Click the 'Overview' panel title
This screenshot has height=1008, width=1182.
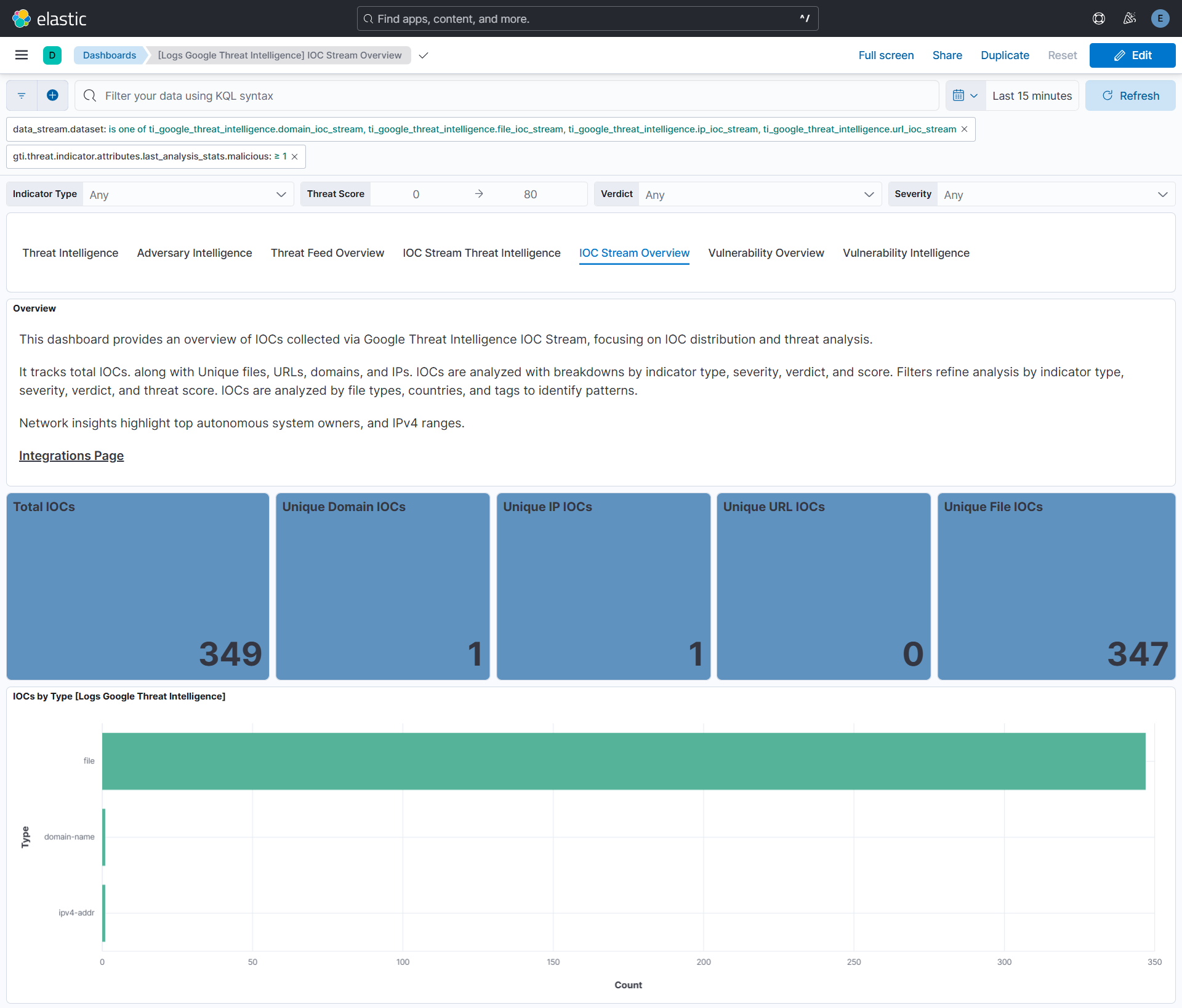(x=34, y=308)
